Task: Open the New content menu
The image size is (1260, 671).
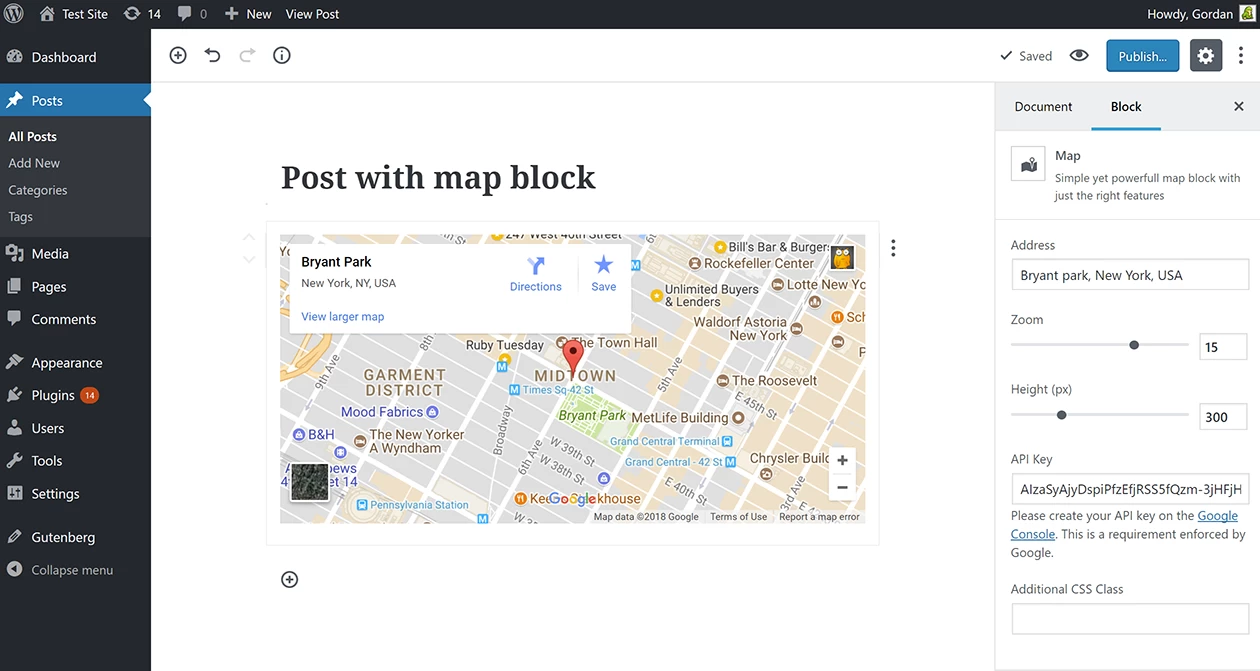Action: [248, 14]
